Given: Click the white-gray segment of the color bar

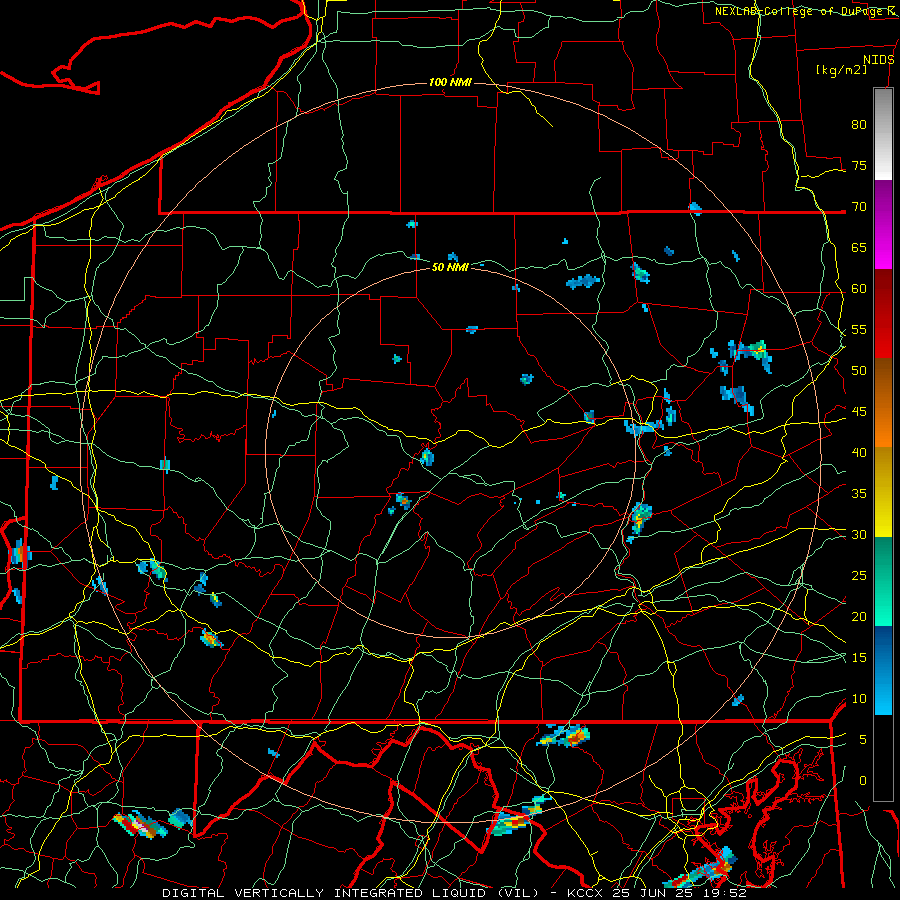Looking at the screenshot, I should [883, 134].
